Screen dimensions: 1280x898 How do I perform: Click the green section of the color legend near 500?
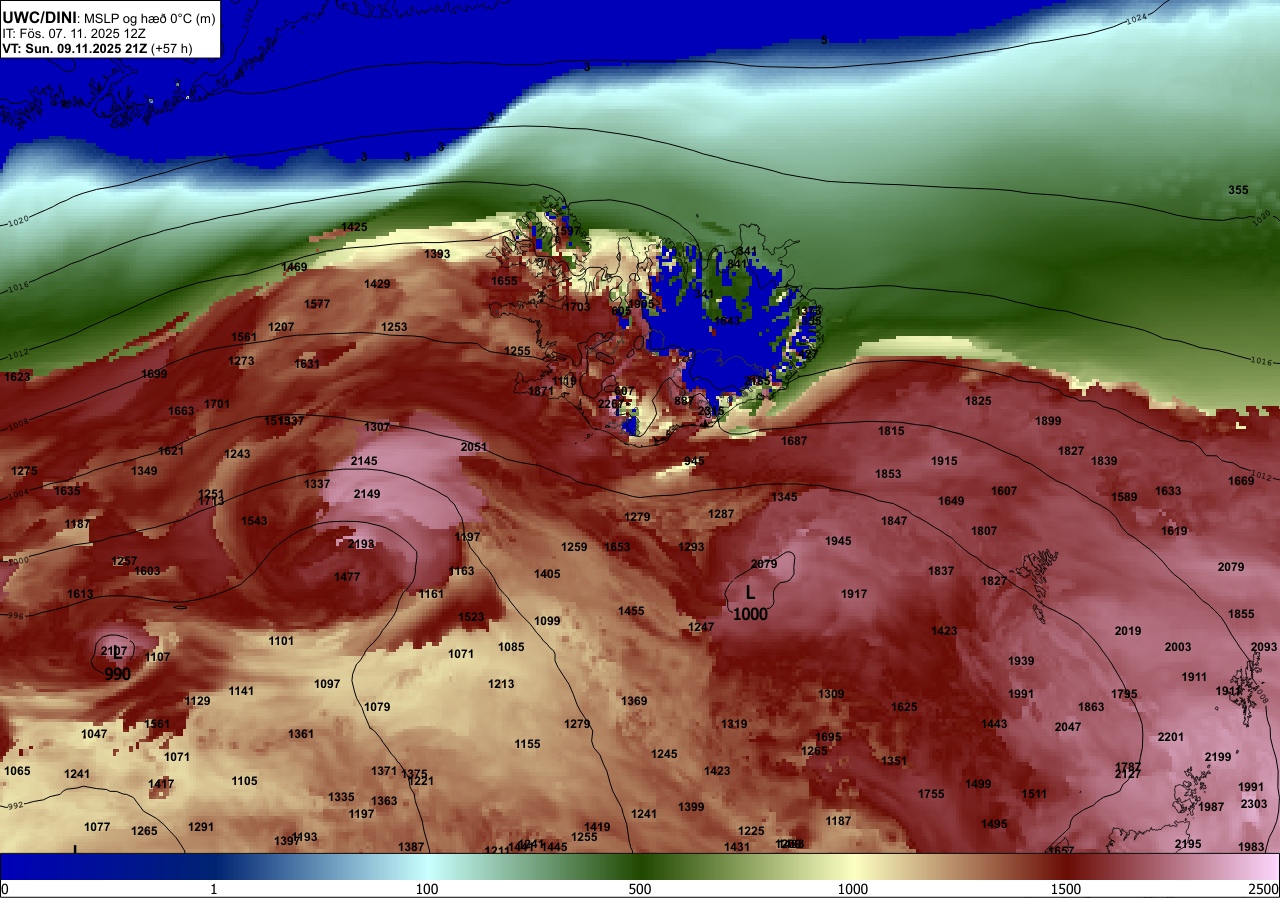click(640, 866)
